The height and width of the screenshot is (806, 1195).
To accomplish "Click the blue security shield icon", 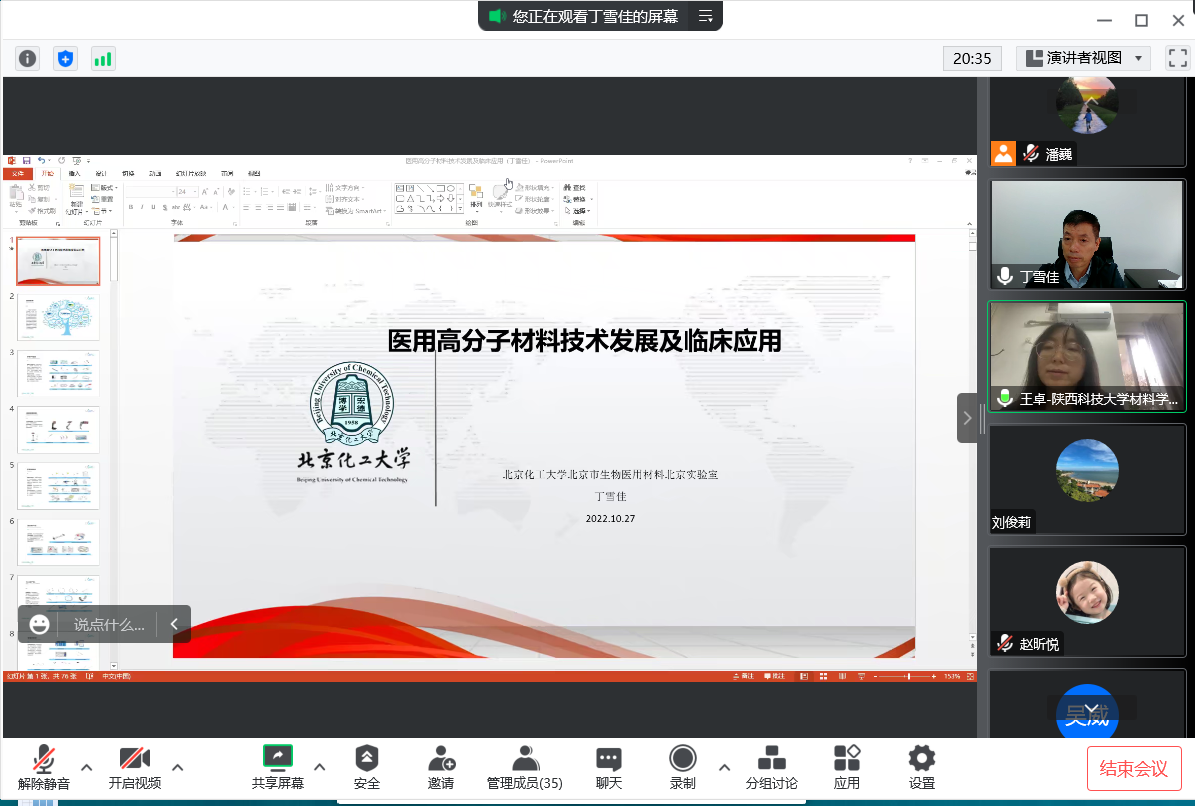I will 65,58.
